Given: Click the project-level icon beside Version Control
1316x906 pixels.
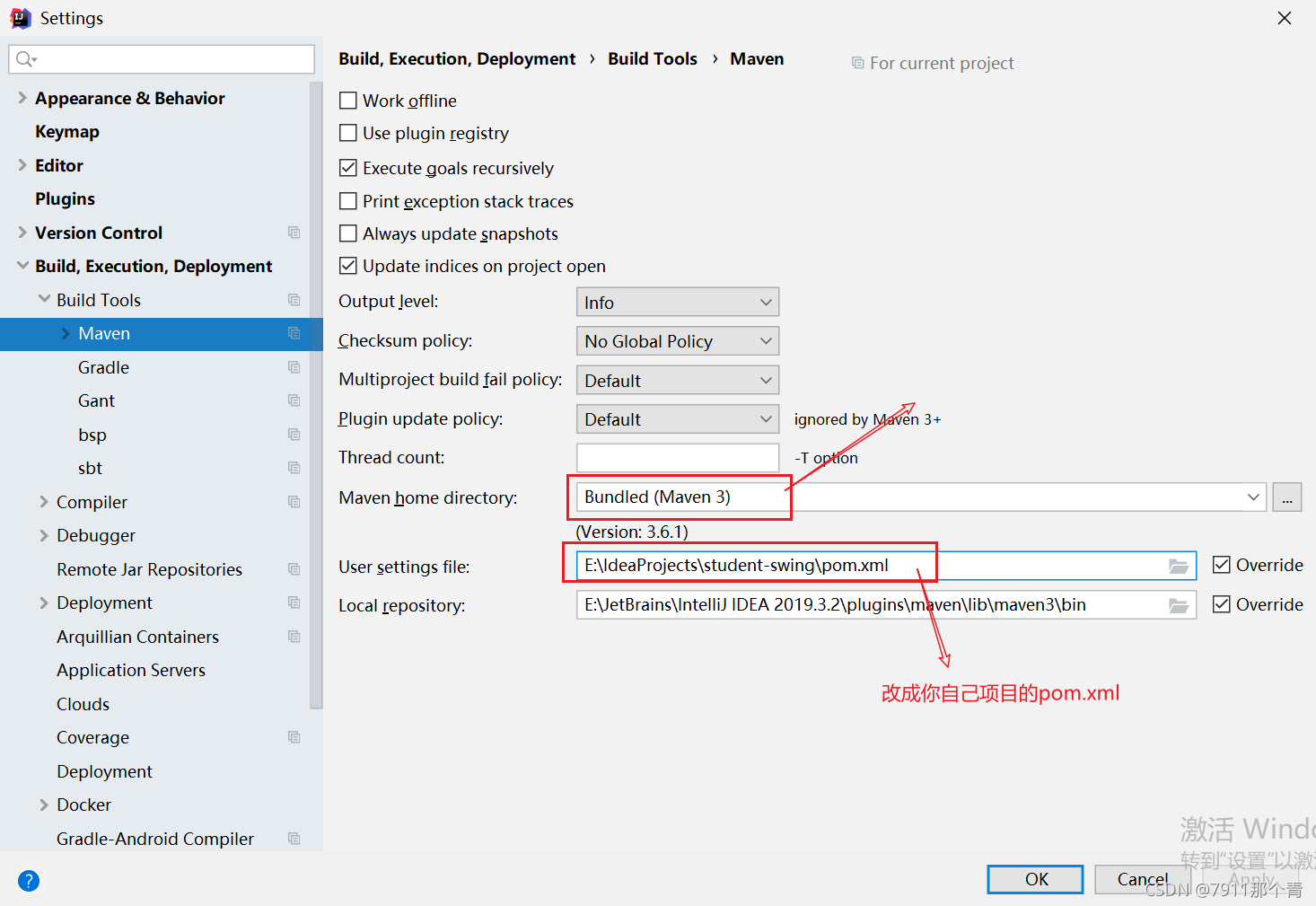Looking at the screenshot, I should (x=294, y=233).
